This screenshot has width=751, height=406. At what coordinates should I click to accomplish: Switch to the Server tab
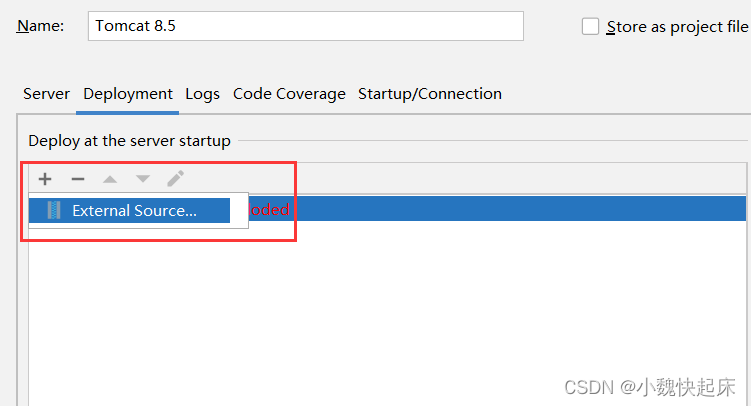point(46,94)
